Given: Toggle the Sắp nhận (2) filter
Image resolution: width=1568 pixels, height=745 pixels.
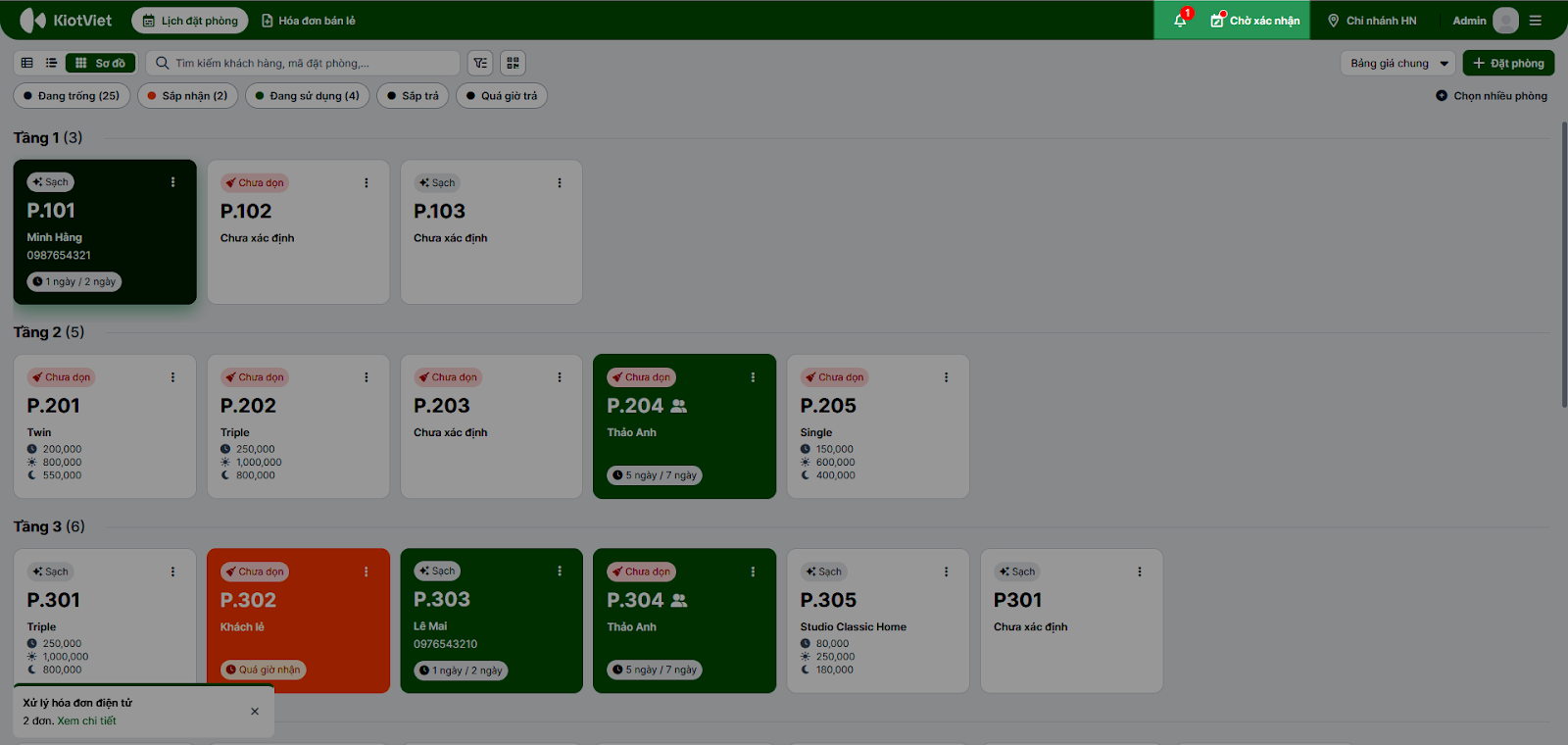Looking at the screenshot, I should pos(187,96).
